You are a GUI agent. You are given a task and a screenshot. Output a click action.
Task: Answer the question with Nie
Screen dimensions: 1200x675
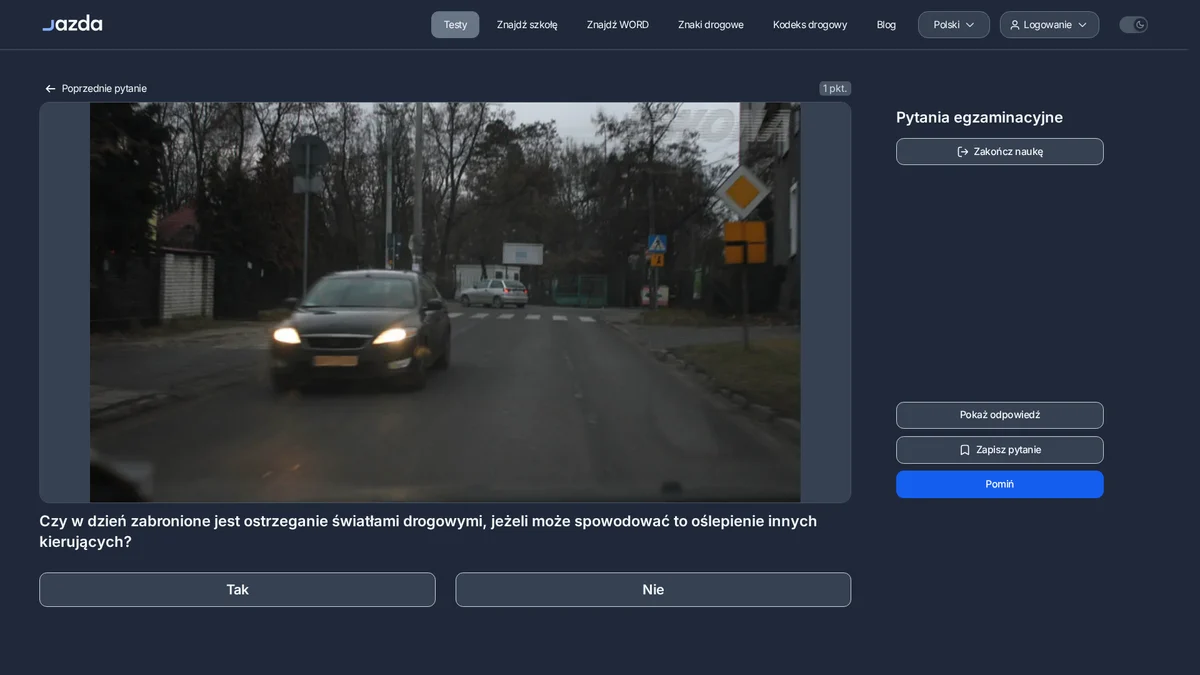point(653,590)
